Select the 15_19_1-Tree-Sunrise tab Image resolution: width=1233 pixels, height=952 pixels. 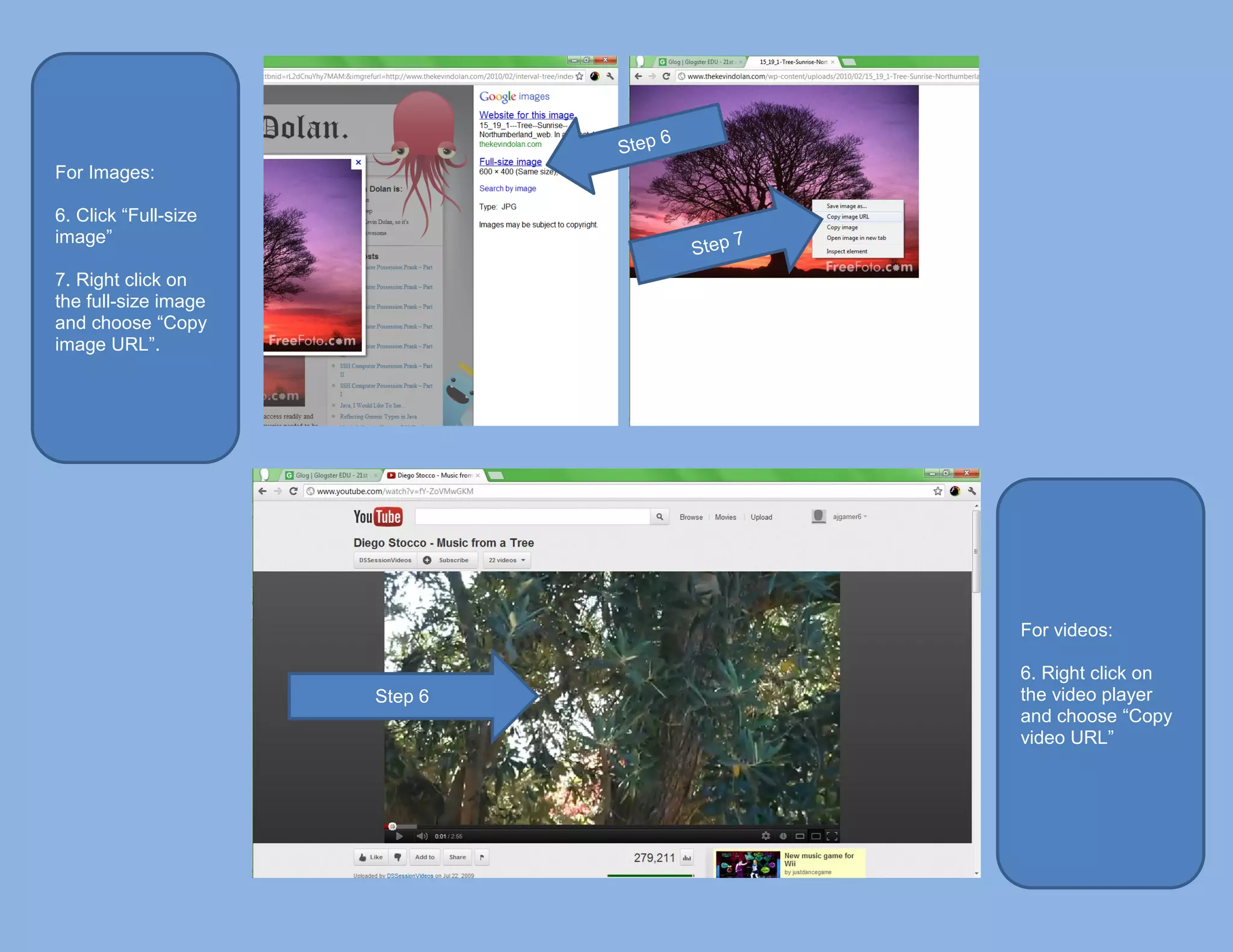(x=792, y=62)
